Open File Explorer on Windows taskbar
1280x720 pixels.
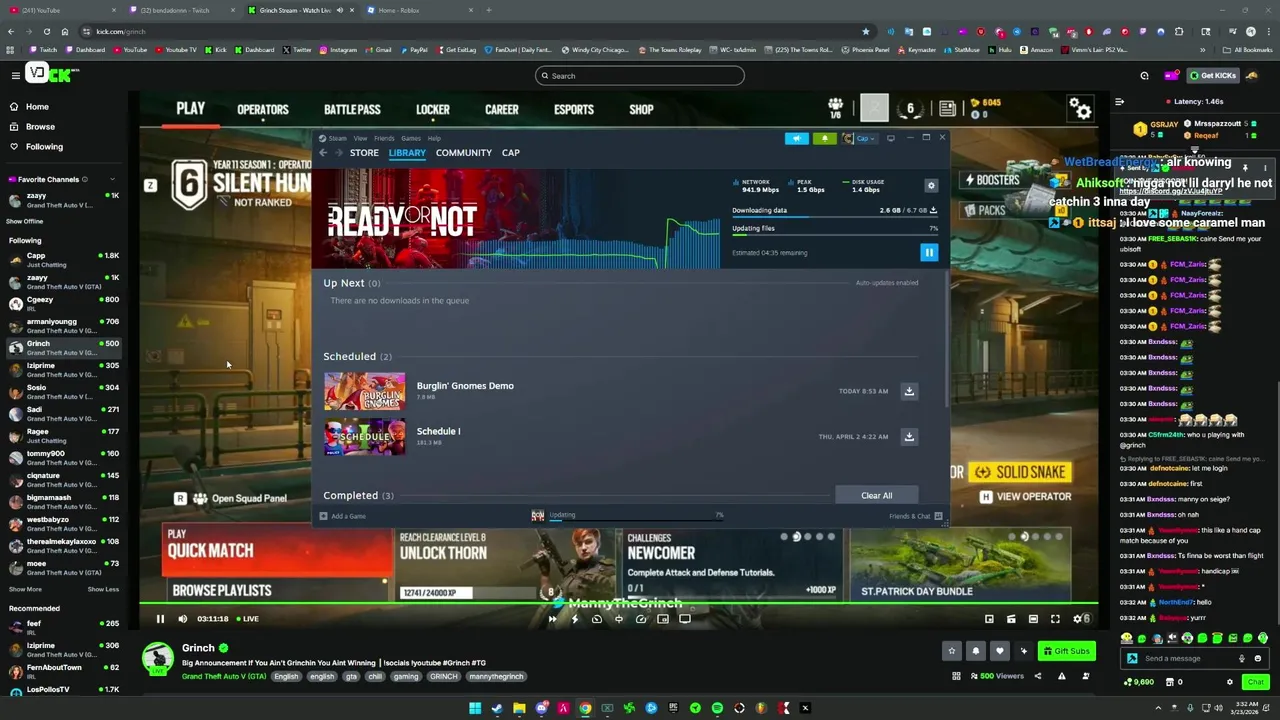[x=519, y=708]
